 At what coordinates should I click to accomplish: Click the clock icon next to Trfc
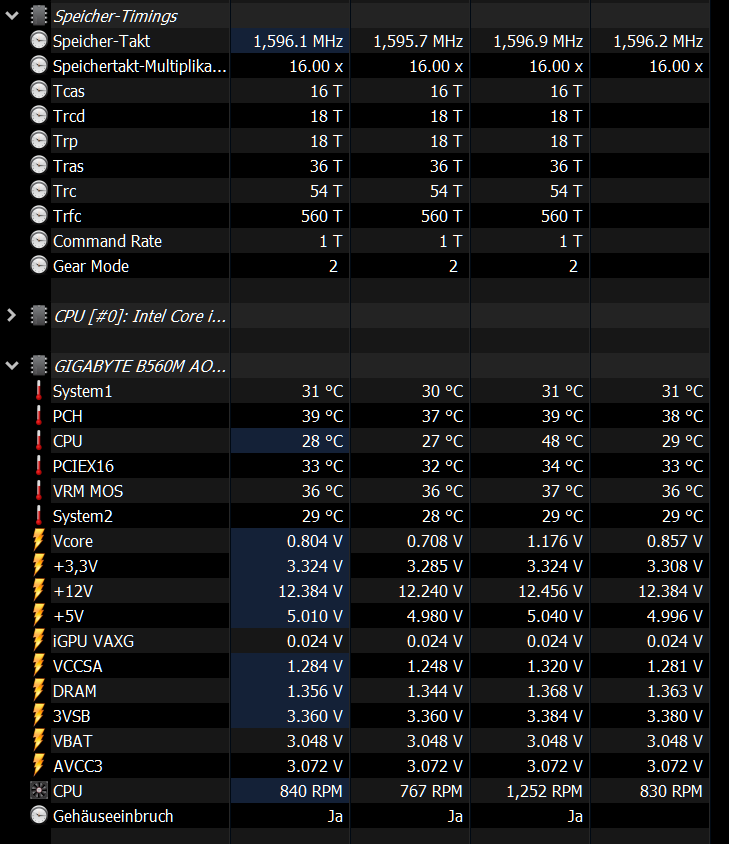pyautogui.click(x=39, y=215)
